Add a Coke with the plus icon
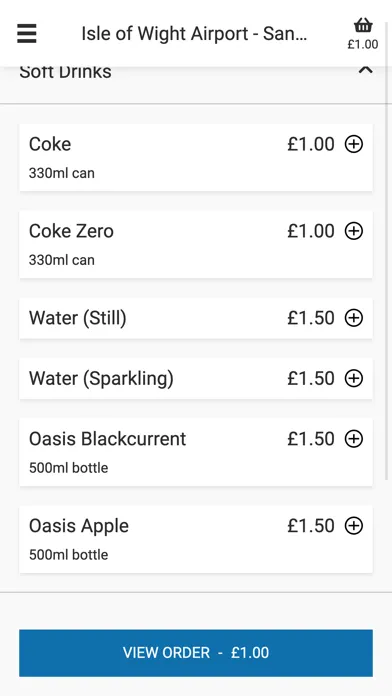392x696 pixels. coord(354,144)
